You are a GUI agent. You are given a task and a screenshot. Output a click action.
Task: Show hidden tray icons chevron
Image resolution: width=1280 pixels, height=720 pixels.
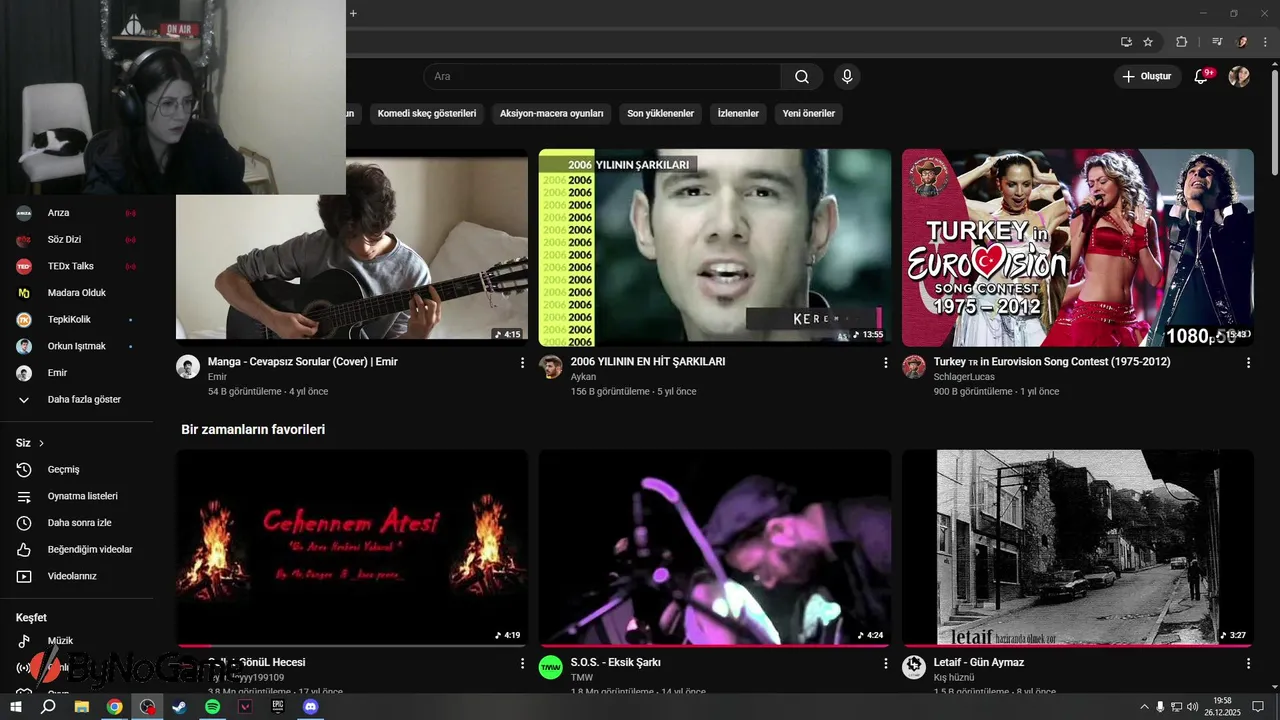pyautogui.click(x=1144, y=707)
